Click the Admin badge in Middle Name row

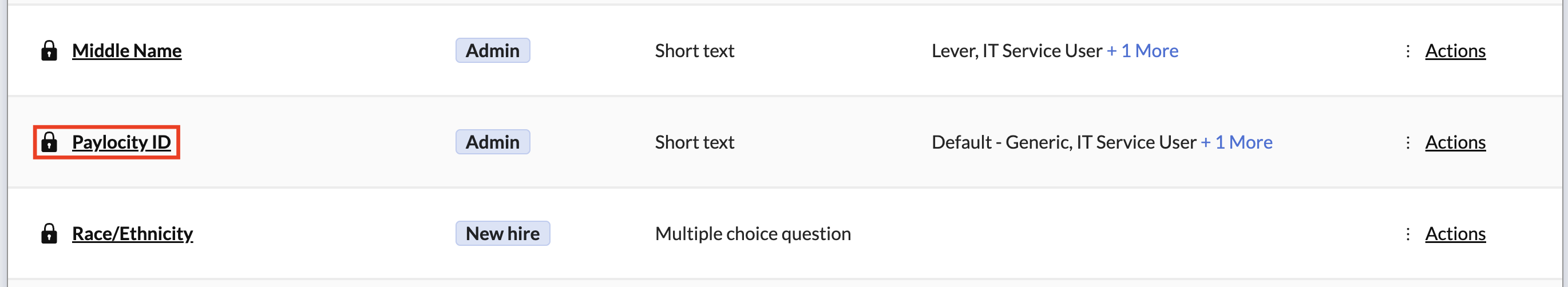pos(493,50)
